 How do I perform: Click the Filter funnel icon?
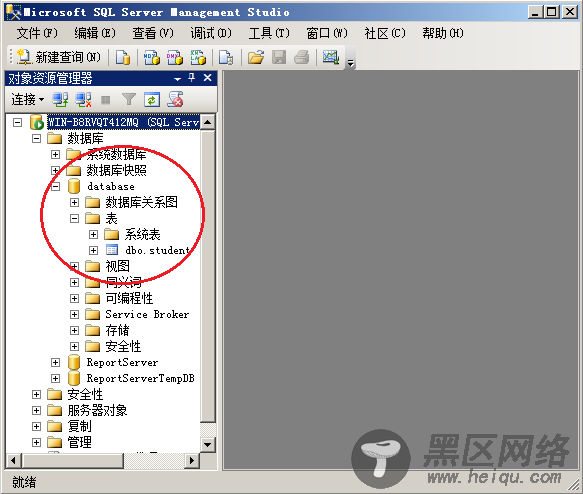pyautogui.click(x=129, y=100)
